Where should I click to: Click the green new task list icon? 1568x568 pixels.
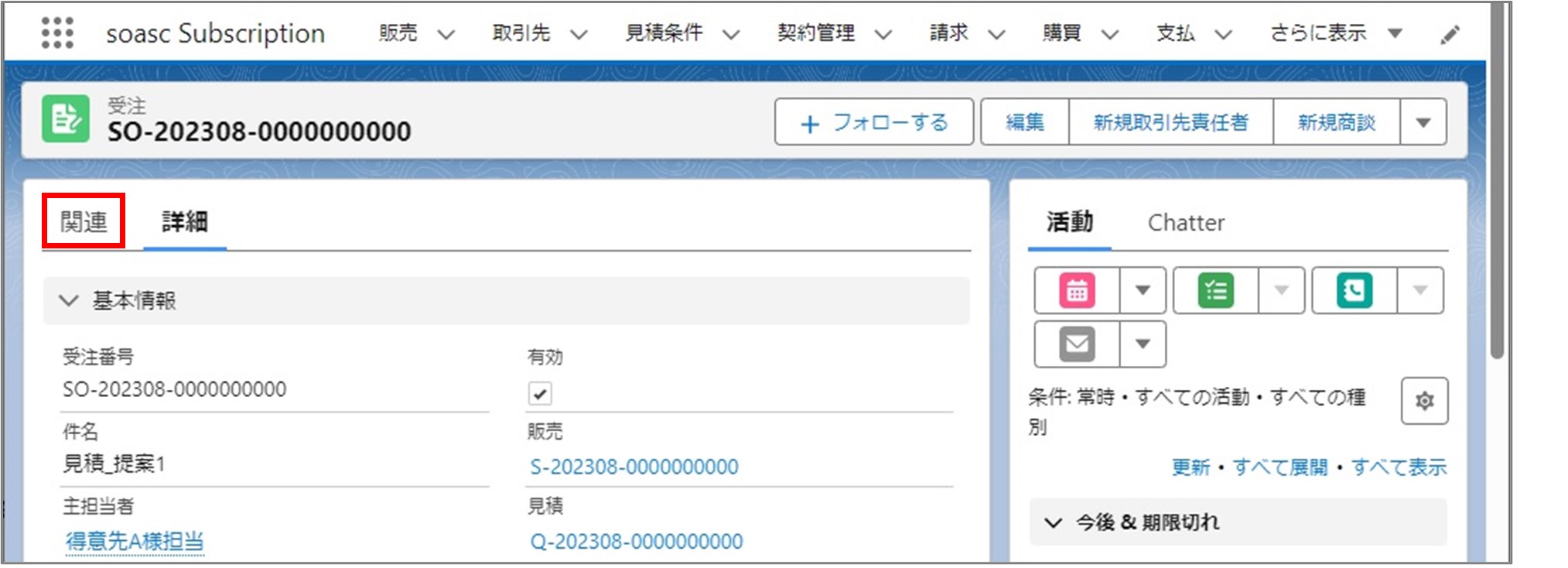pyautogui.click(x=1215, y=291)
